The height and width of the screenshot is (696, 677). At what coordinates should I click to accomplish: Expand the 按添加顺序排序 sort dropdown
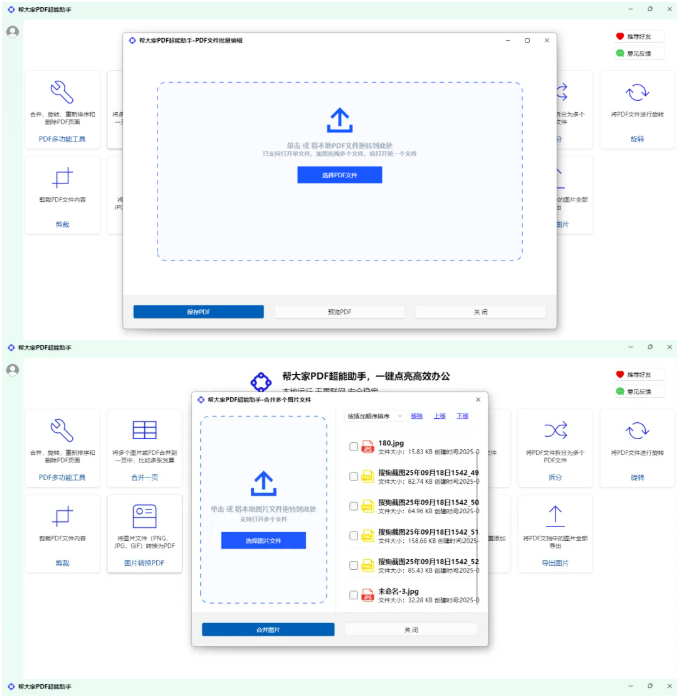tap(374, 415)
